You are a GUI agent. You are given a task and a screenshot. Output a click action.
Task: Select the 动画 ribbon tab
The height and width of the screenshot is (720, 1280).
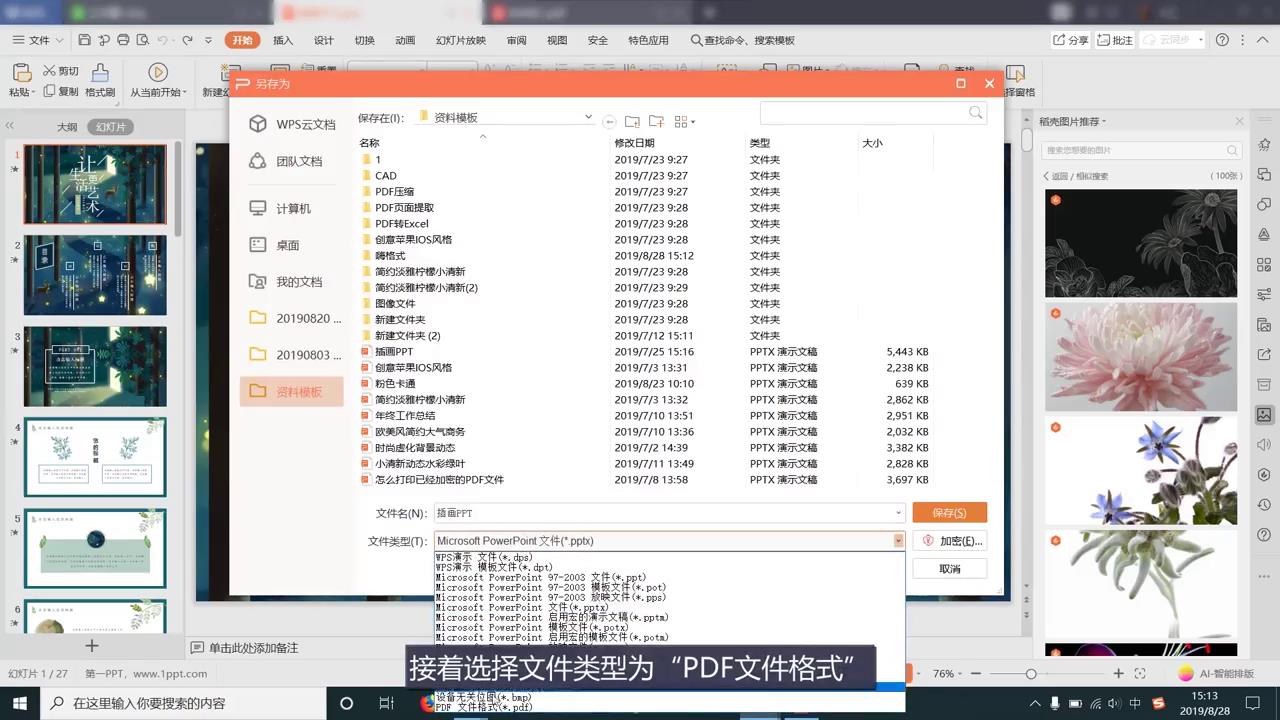[x=405, y=40]
